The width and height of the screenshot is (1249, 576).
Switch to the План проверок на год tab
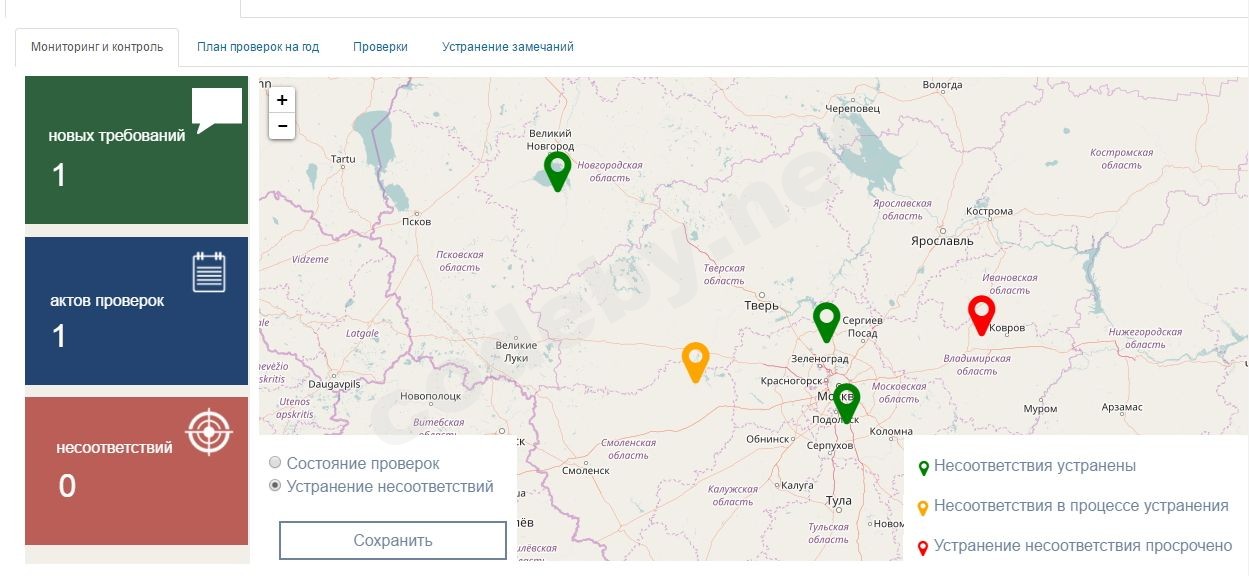[x=258, y=46]
